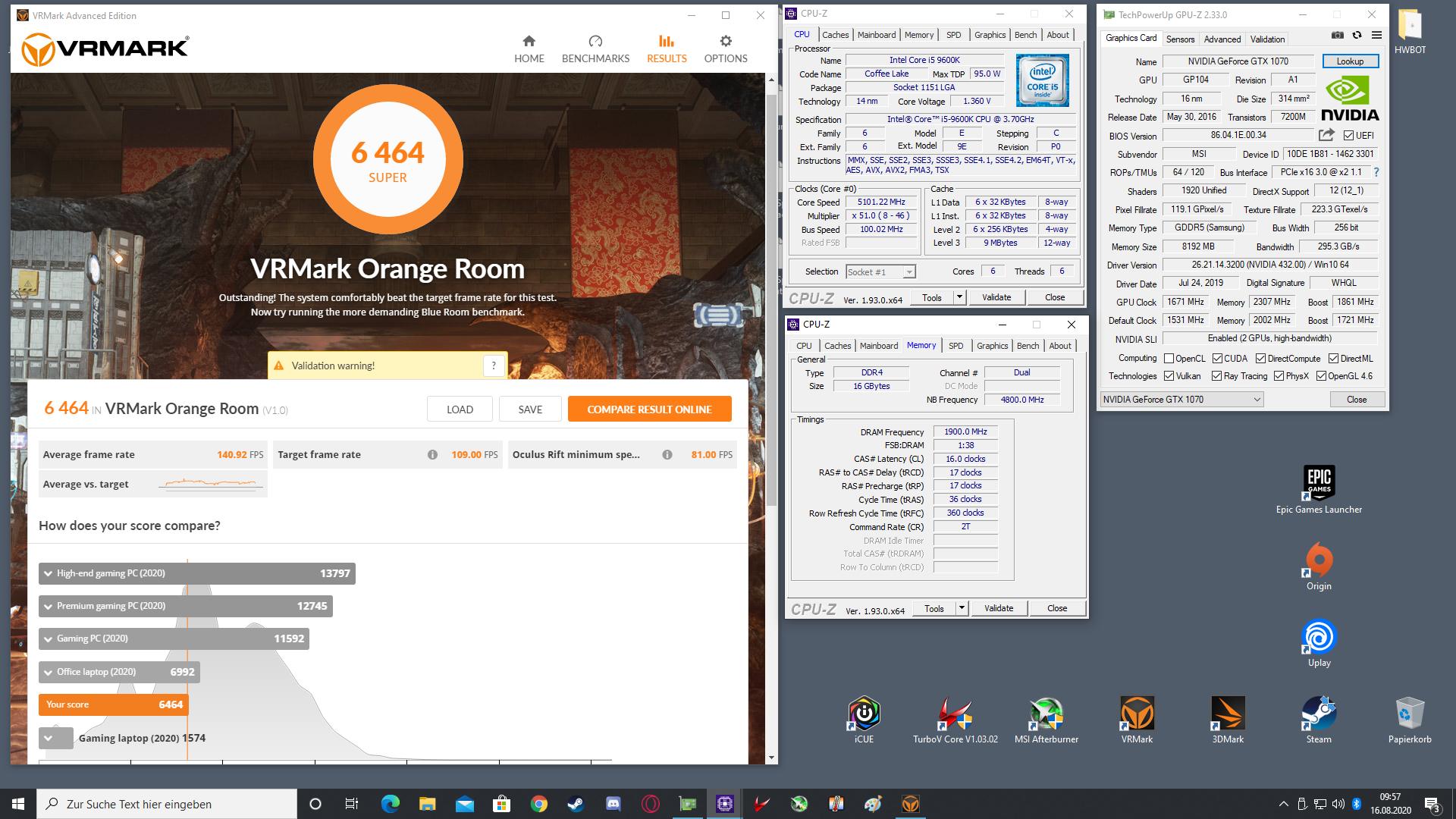Click the BIOS share/export icon in GPU-Z
The image size is (1456, 819).
(1326, 135)
